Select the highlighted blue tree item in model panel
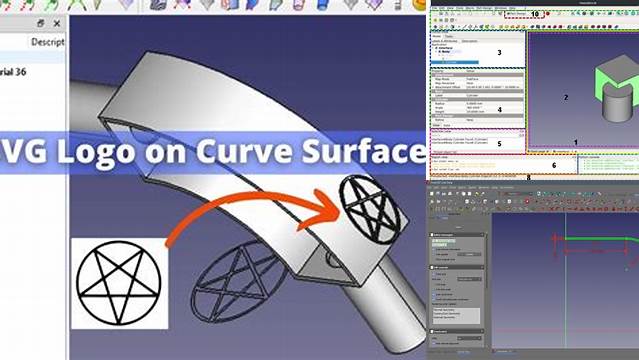Image resolution: width=639 pixels, height=360 pixels. click(x=455, y=62)
